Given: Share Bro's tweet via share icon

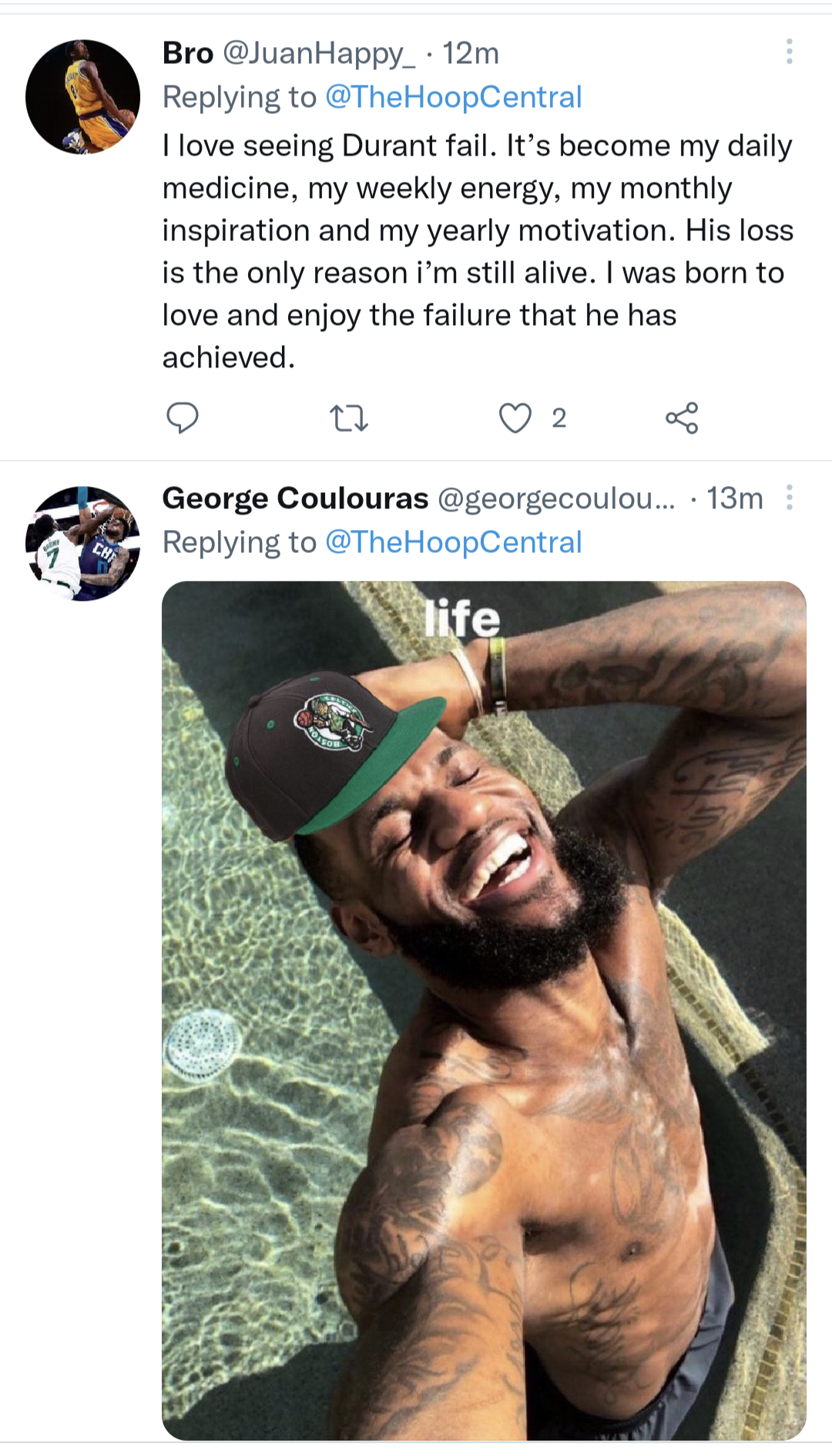Looking at the screenshot, I should (682, 418).
